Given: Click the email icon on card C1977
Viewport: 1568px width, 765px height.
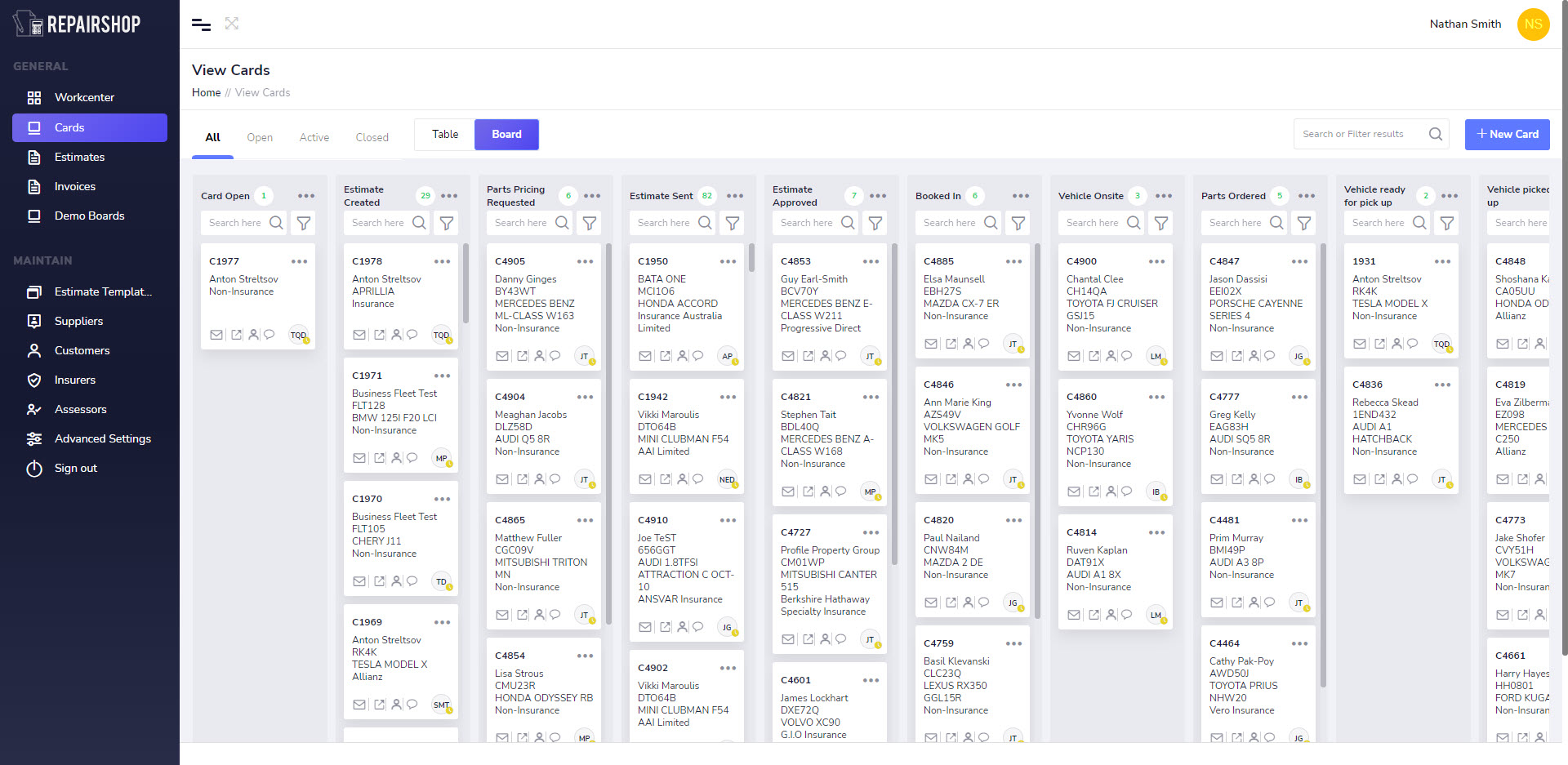Looking at the screenshot, I should point(216,335).
